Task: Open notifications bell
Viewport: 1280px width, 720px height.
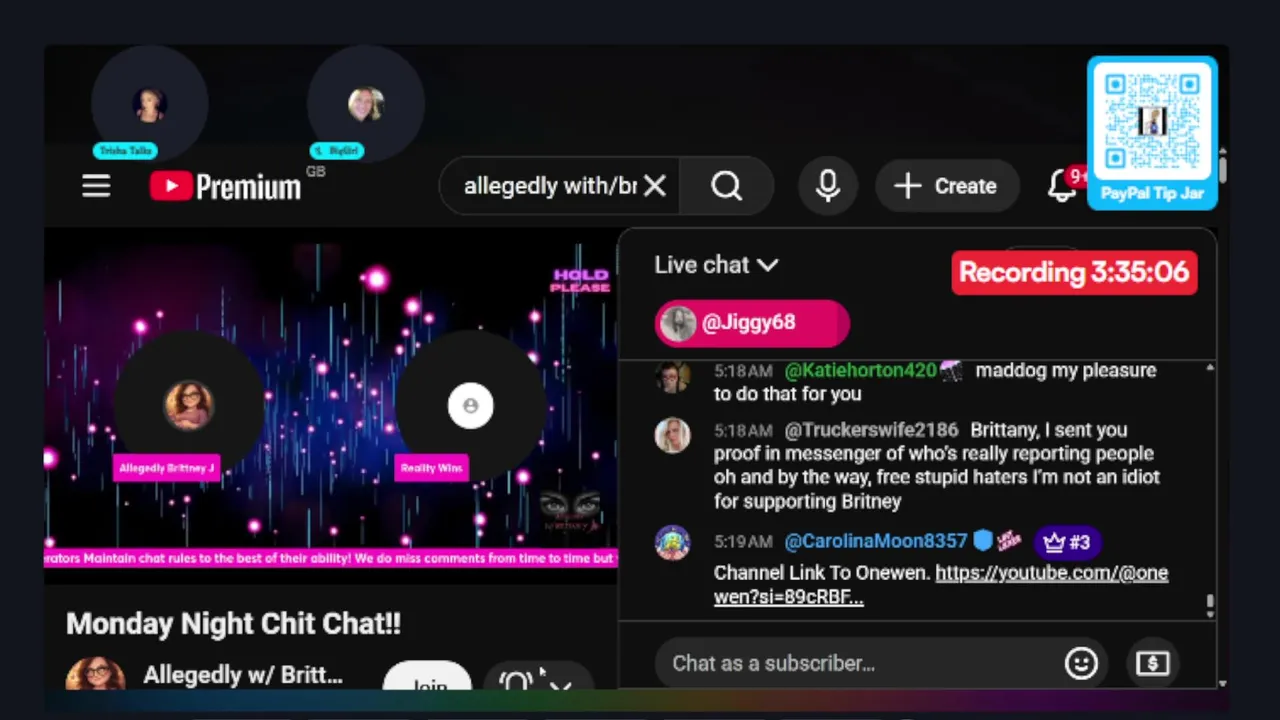Action: [1063, 186]
